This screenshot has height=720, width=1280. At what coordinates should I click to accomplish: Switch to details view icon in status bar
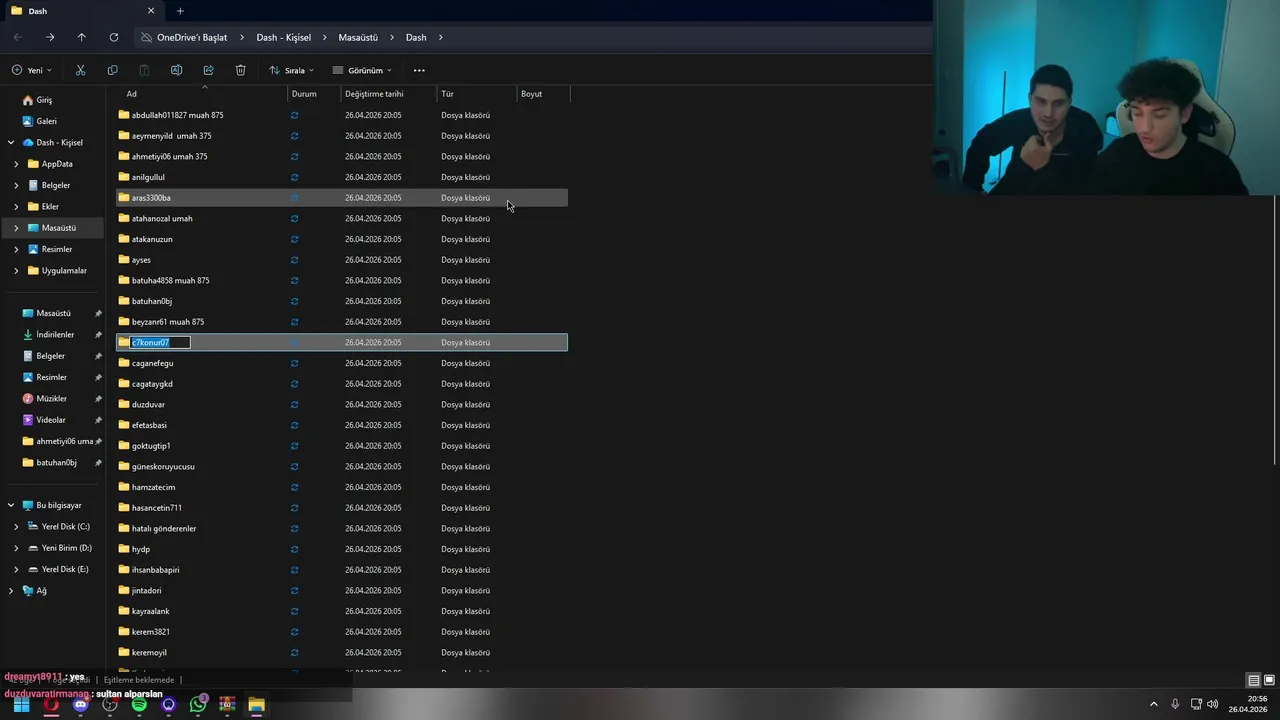click(1254, 680)
